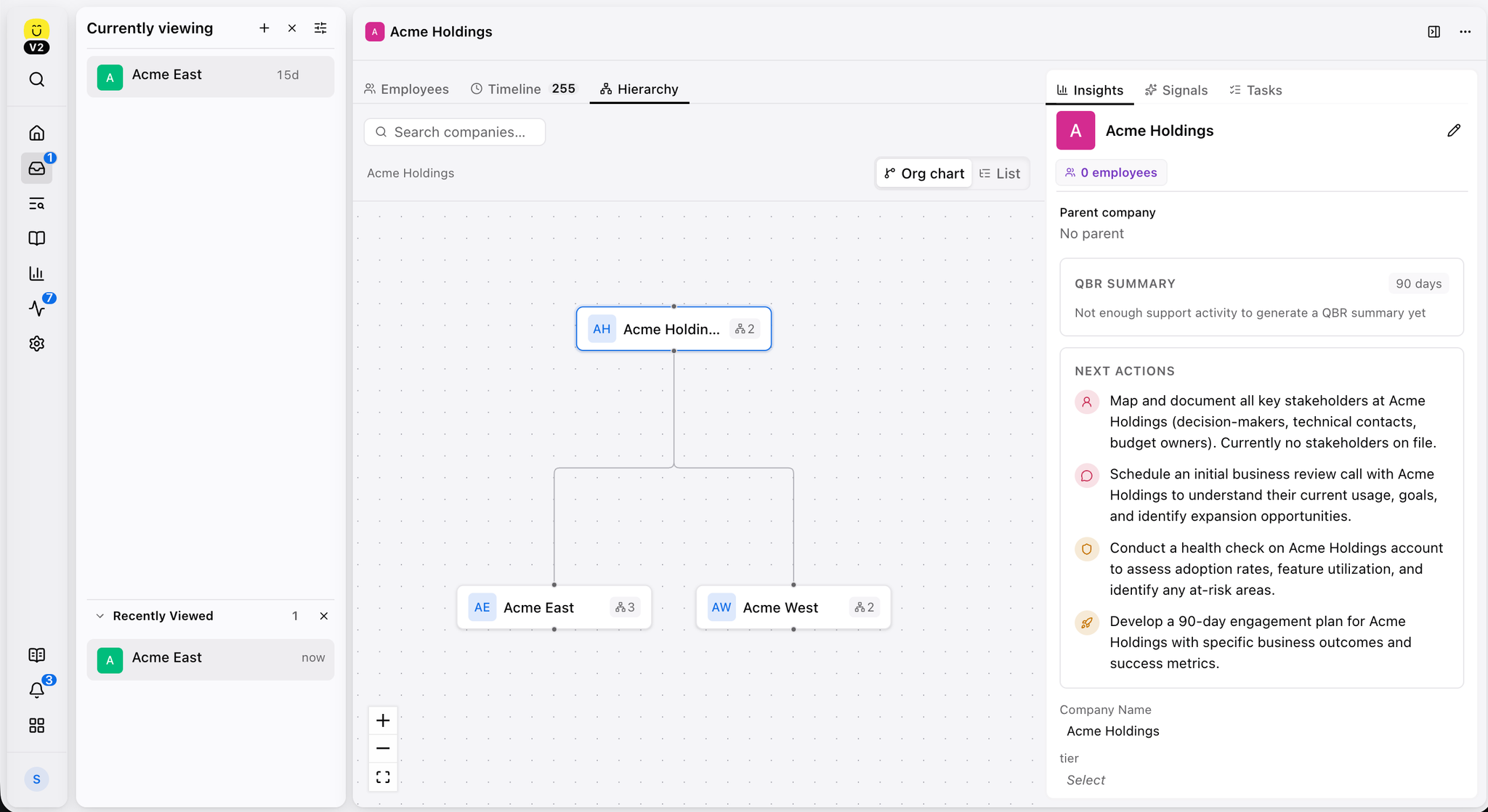The width and height of the screenshot is (1488, 812).
Task: Click the plus icon beside Currently viewing
Action: 264,28
